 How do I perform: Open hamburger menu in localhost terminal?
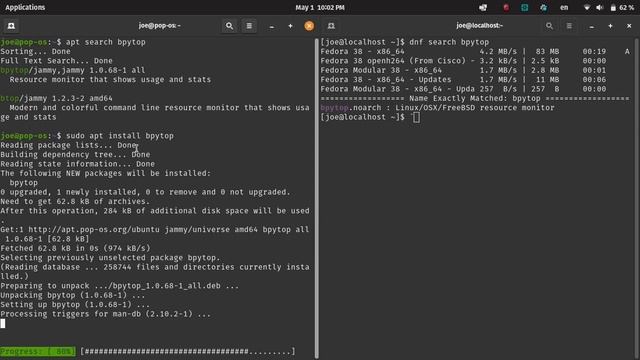point(569,26)
